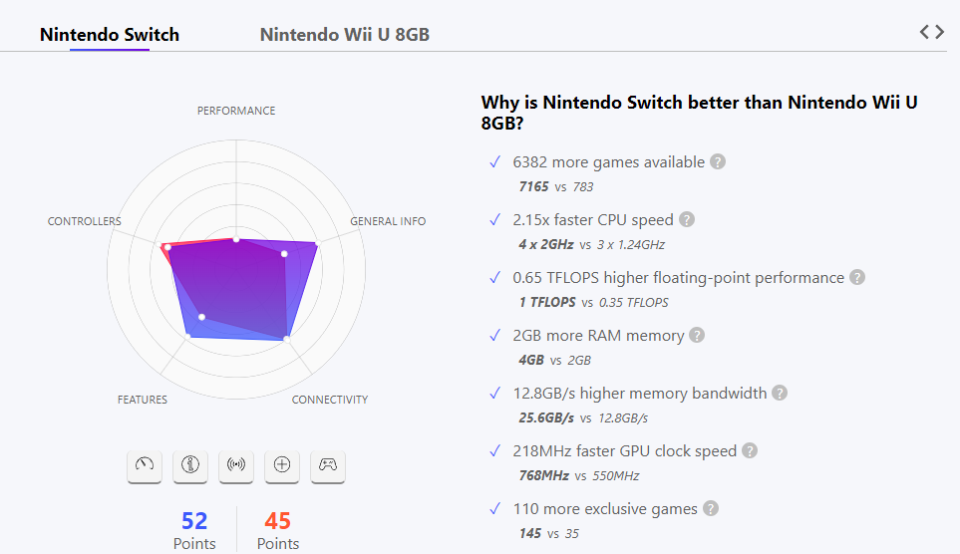Open help for 'more games available'
Image resolution: width=960 pixels, height=554 pixels.
pyautogui.click(x=718, y=162)
